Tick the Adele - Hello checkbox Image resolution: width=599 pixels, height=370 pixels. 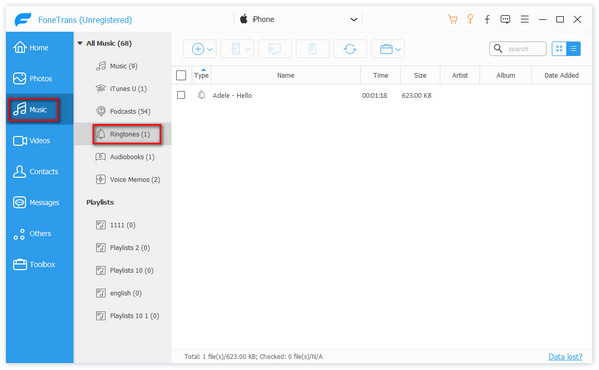[x=181, y=95]
